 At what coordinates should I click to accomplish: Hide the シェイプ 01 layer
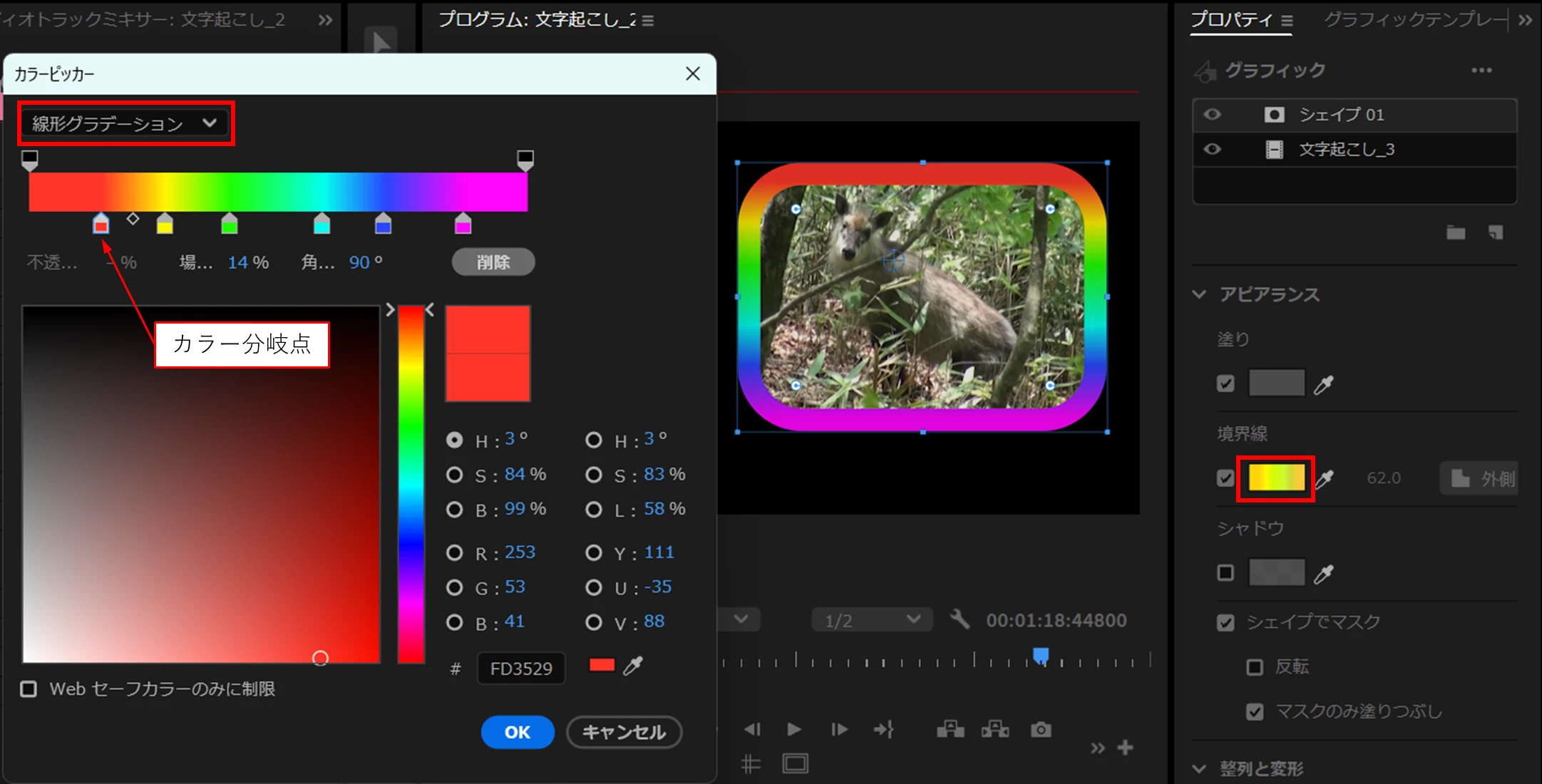tap(1212, 115)
